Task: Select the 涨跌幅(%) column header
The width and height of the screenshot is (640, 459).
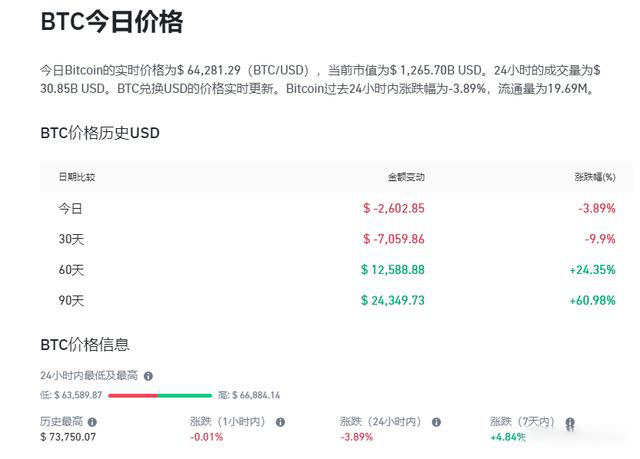Action: click(x=595, y=177)
